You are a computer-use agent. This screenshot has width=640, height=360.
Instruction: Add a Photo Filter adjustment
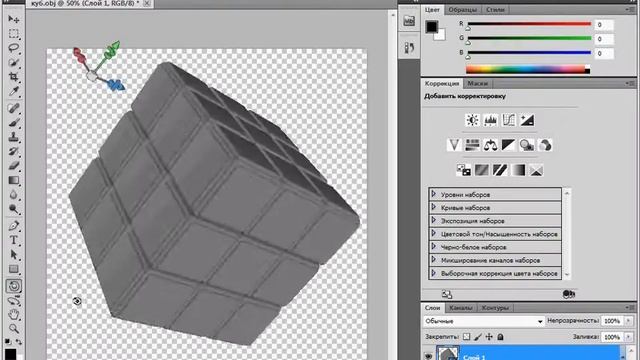click(527, 145)
